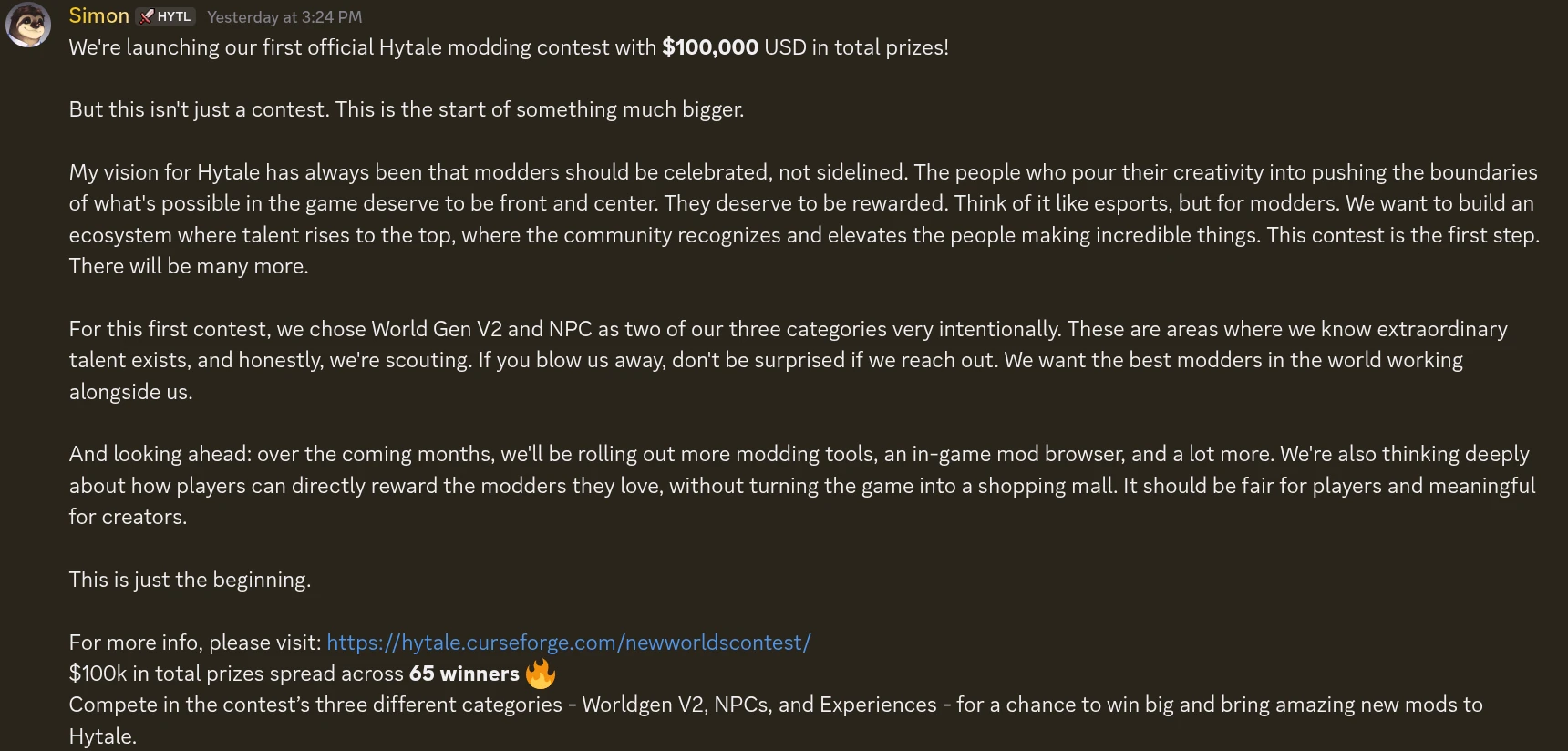Image resolution: width=1568 pixels, height=751 pixels.
Task: Click the Yesterday at 3:24 PM timestamp
Action: [284, 16]
